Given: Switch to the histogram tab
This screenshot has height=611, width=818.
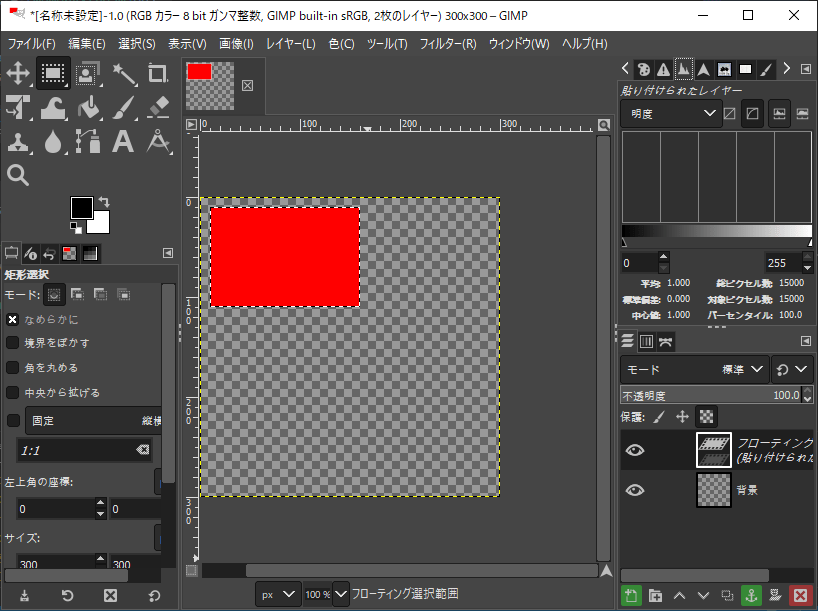Looking at the screenshot, I should pos(684,69).
